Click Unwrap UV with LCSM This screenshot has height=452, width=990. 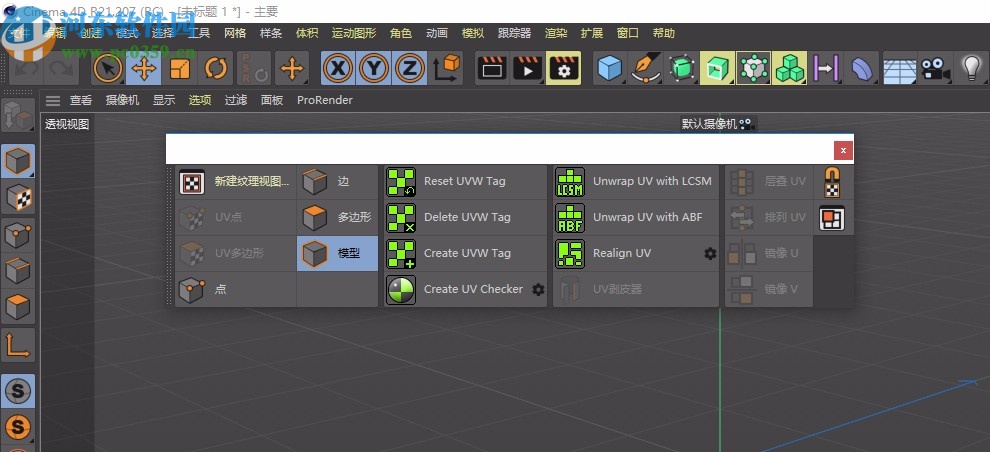tap(636, 182)
